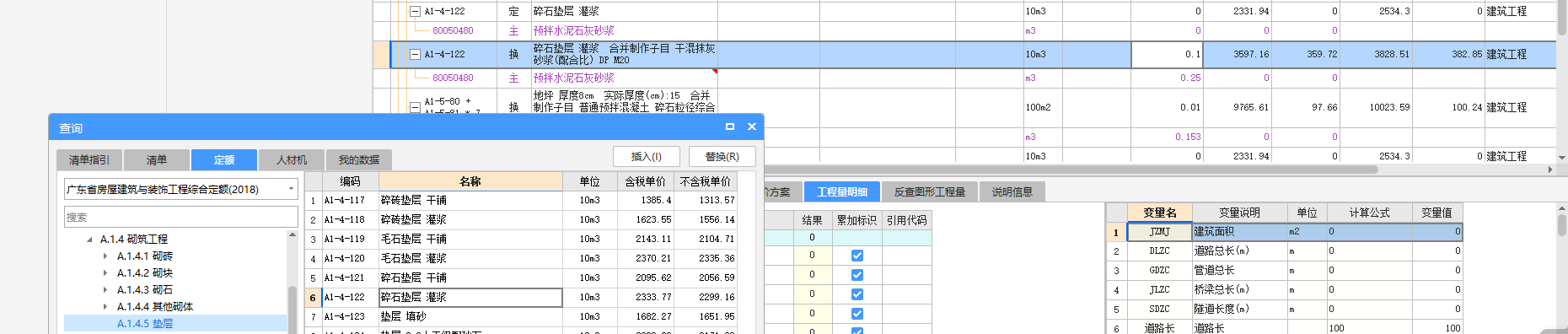Switch to the 工程量明细 tab
This screenshot has height=334, width=1568.
click(x=842, y=191)
